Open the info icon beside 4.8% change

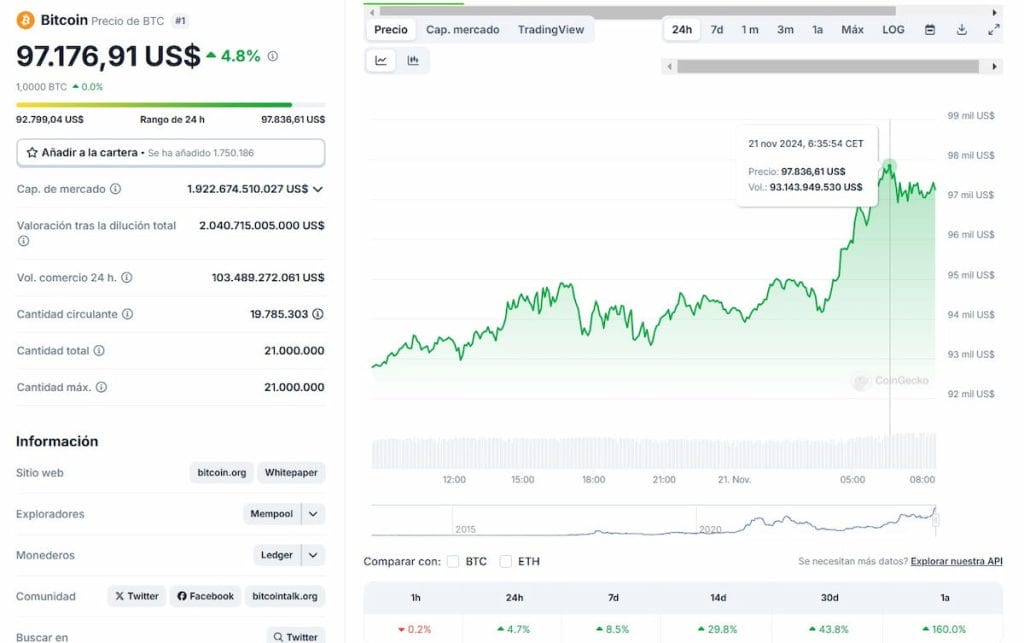pos(273,56)
